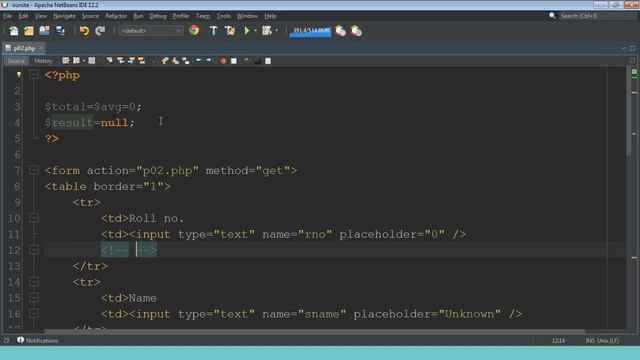640x360 pixels.
Task: Click the Stop Macro Recording square icon
Action: 233,61
